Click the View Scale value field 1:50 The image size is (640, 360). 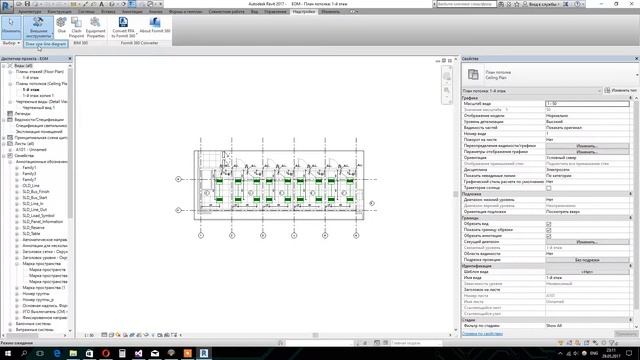coord(587,104)
